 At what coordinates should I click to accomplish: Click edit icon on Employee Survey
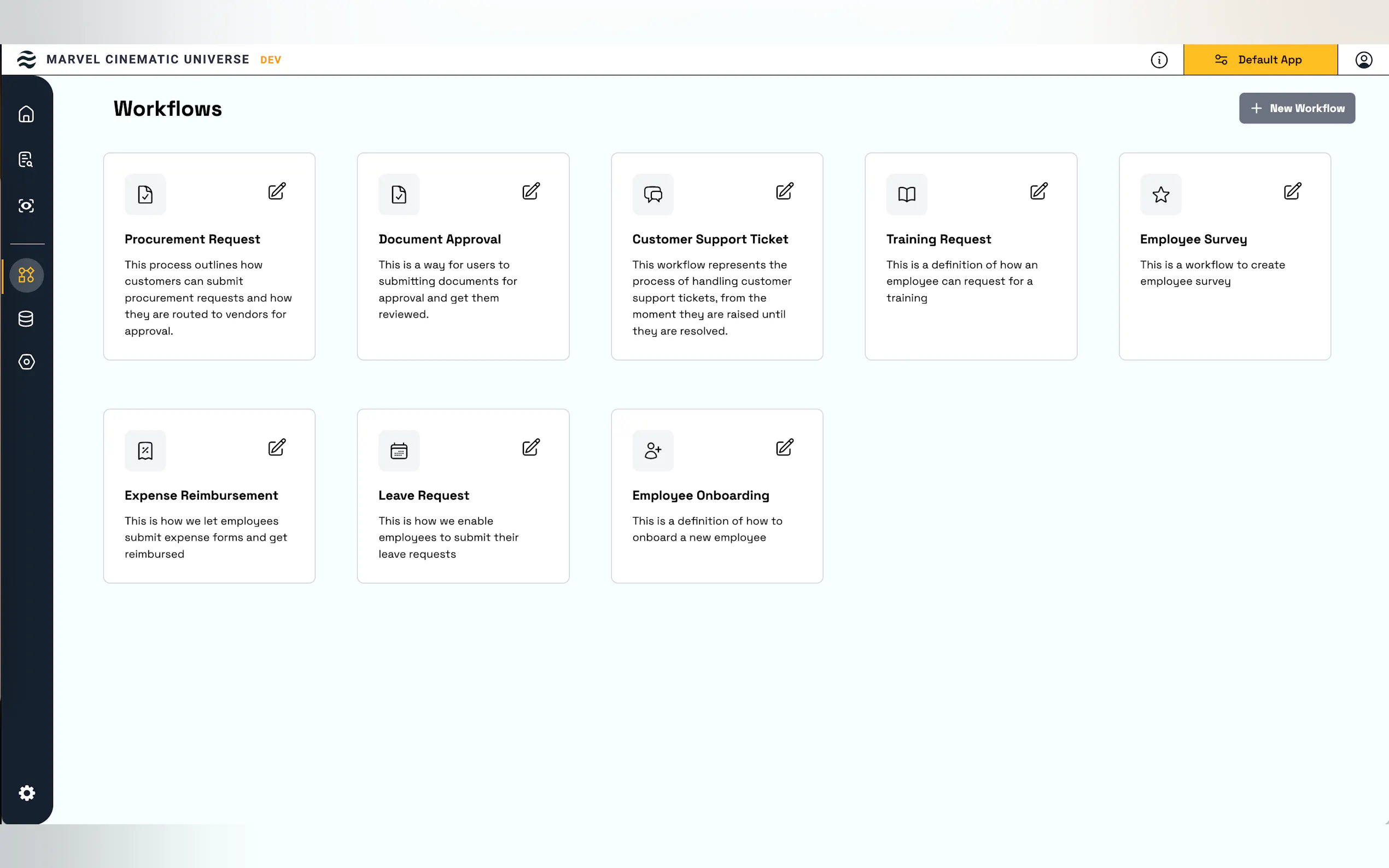1292,191
